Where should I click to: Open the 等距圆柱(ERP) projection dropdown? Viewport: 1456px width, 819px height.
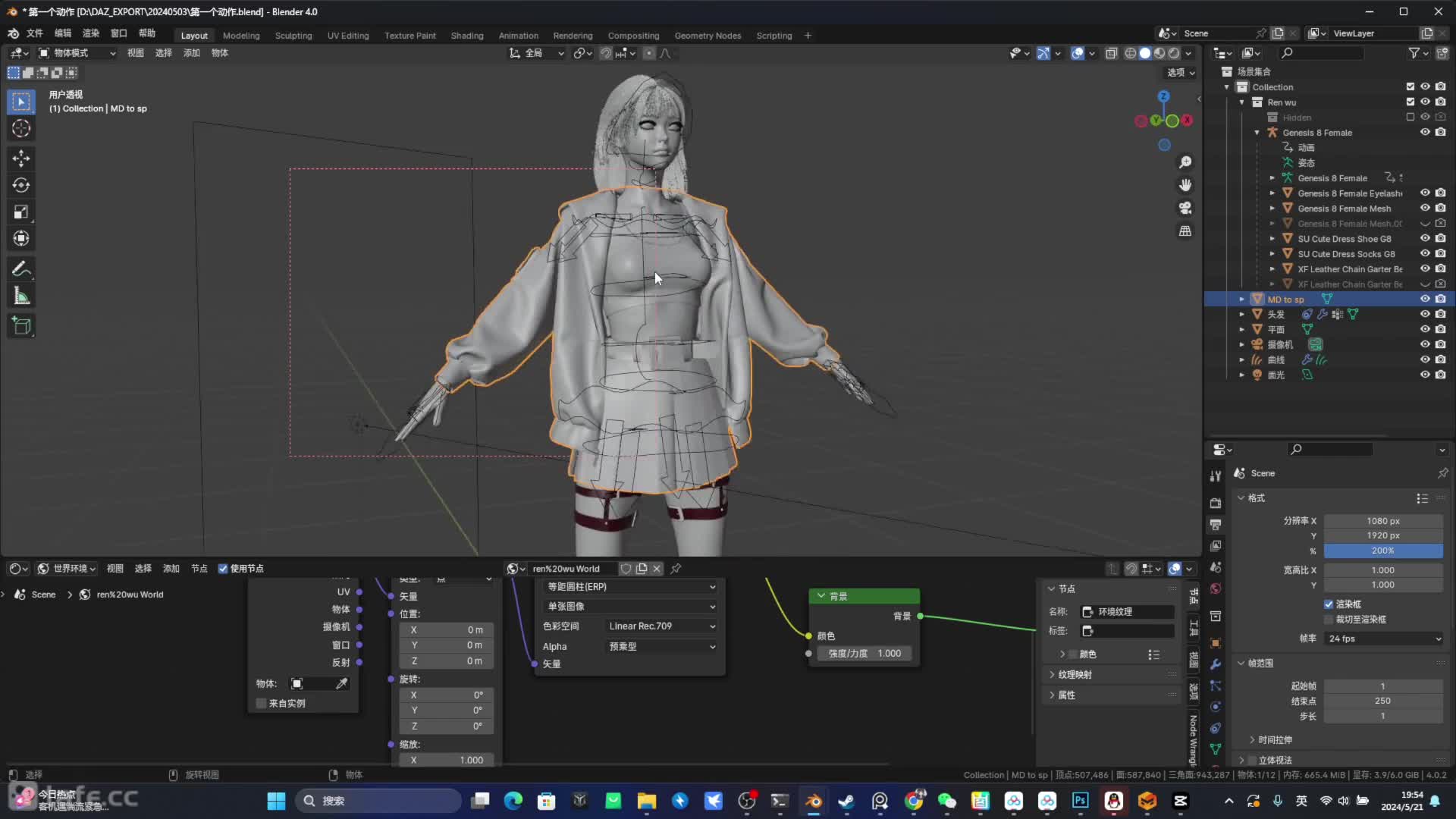[630, 587]
